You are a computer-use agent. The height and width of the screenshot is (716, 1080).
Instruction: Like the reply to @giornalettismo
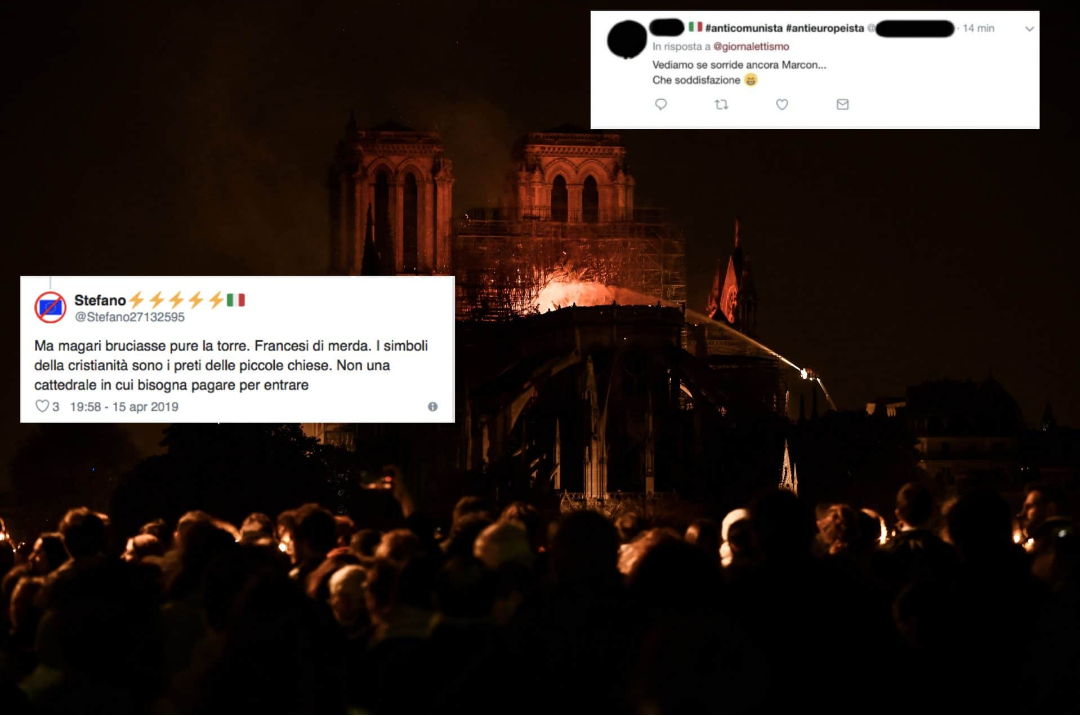(782, 104)
